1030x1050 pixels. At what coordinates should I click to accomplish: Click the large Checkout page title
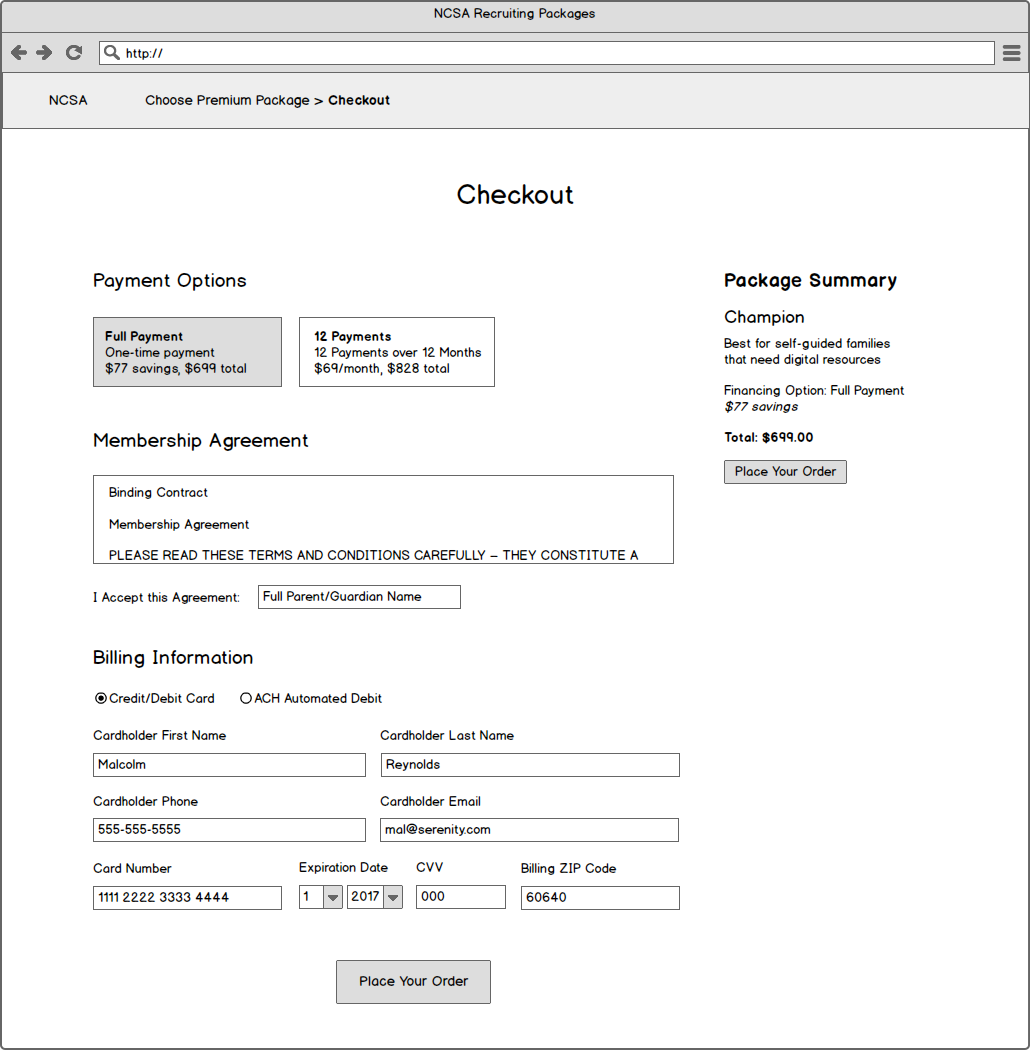click(x=515, y=195)
